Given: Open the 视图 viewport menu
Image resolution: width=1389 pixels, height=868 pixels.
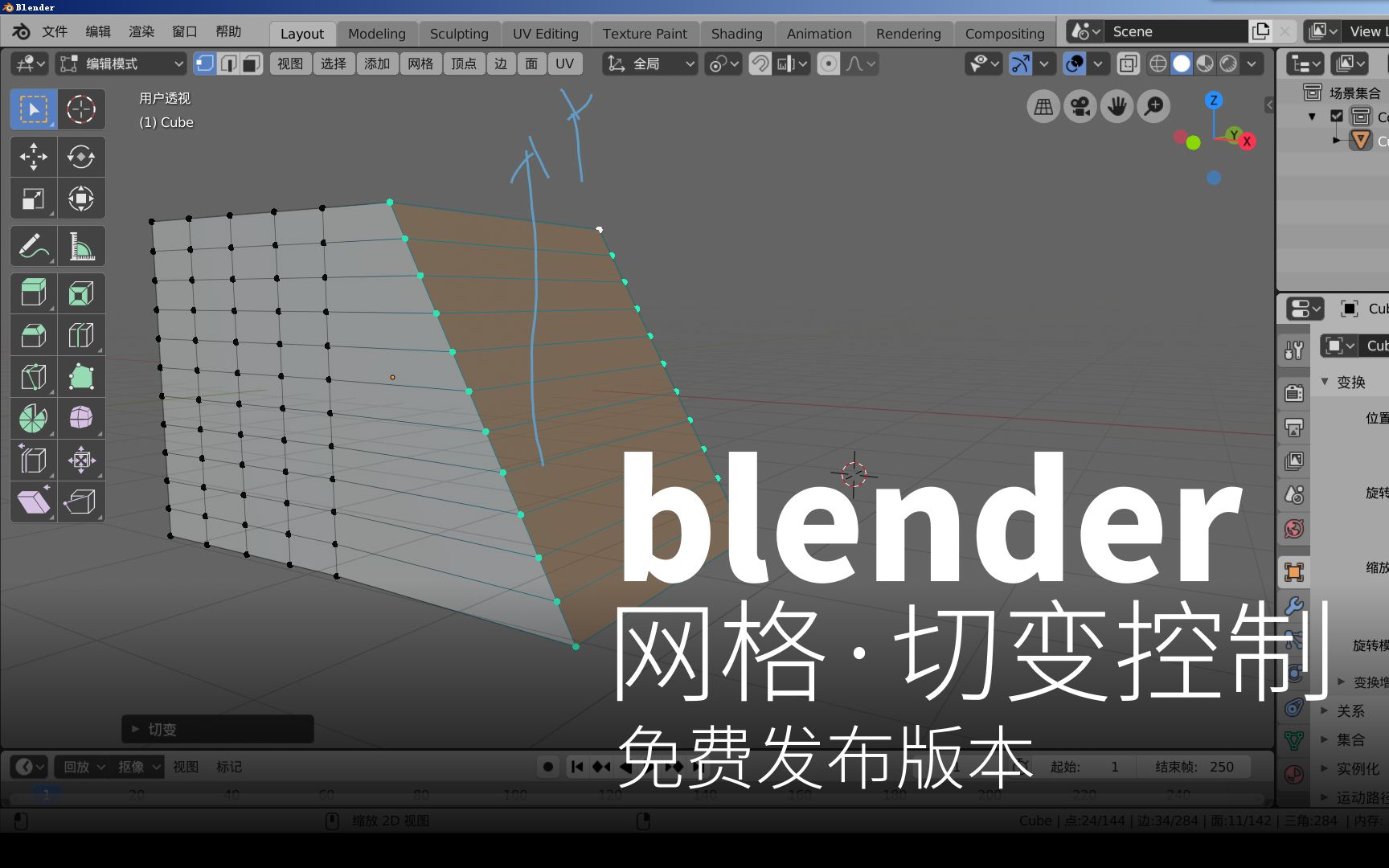Looking at the screenshot, I should click(x=290, y=63).
